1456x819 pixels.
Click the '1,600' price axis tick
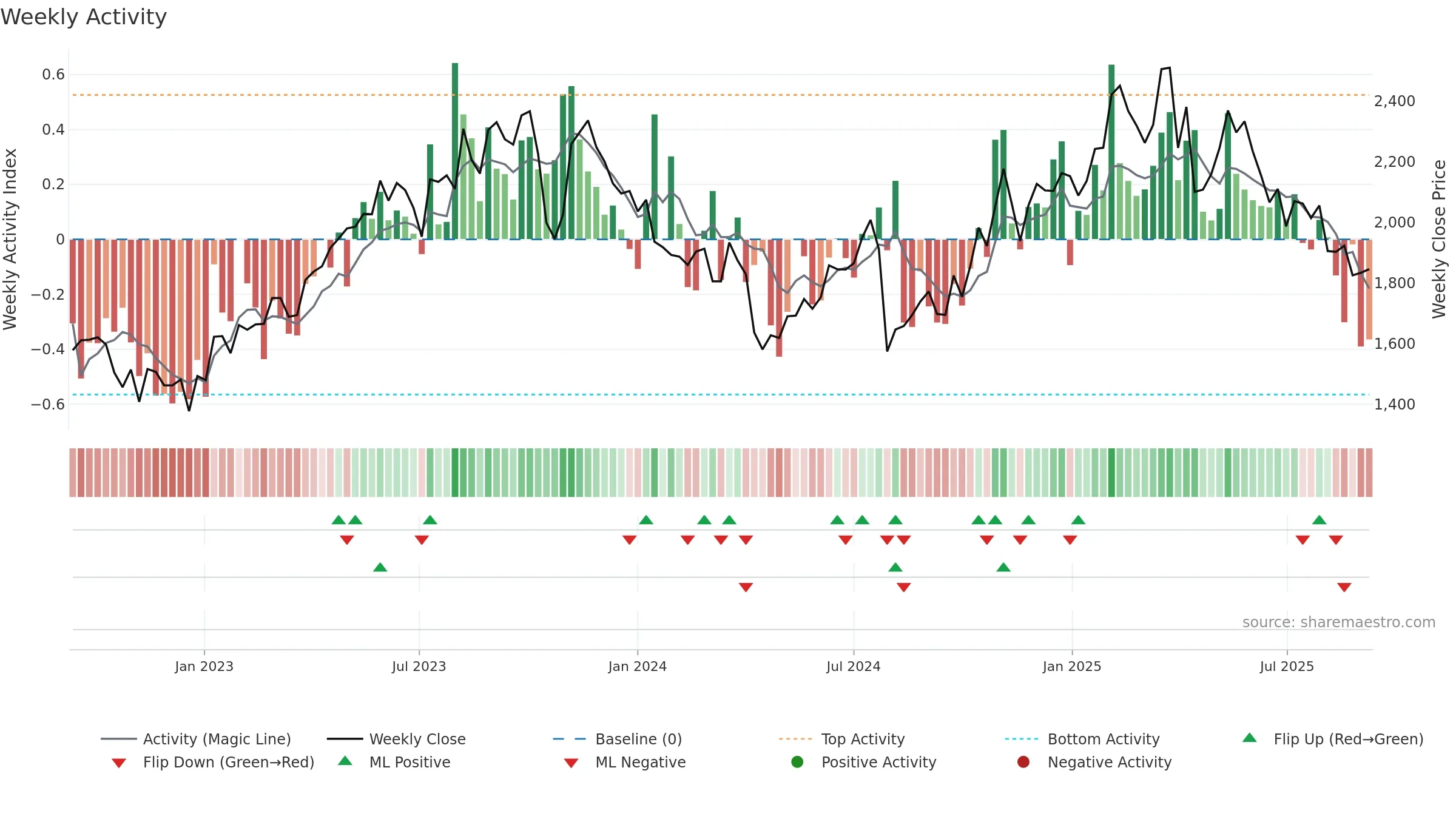pyautogui.click(x=1395, y=344)
